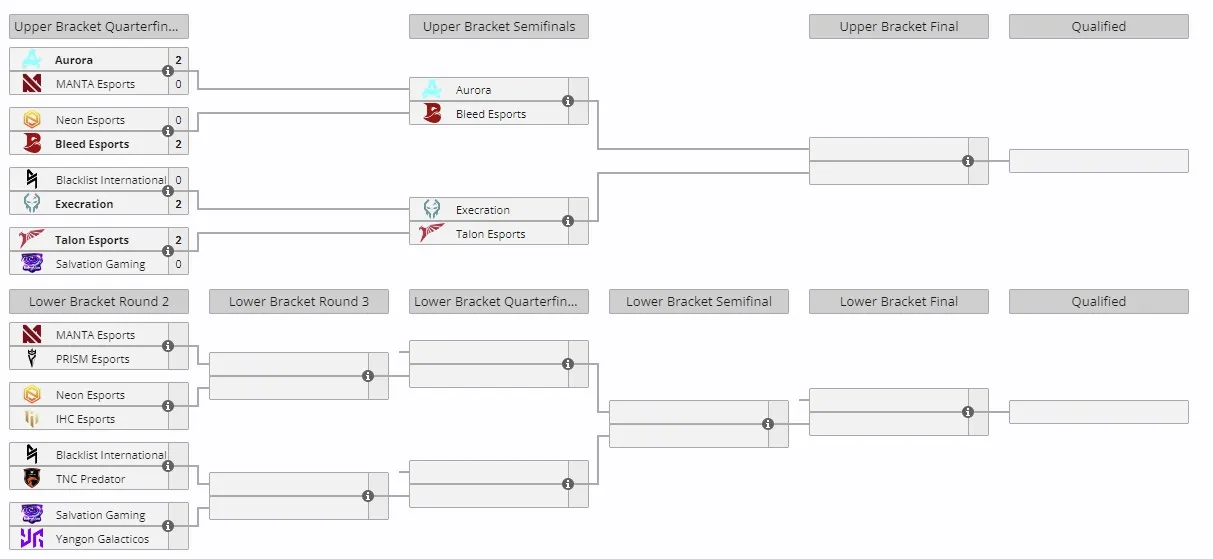Open info icon on Upper Bracket Final match
This screenshot has height=559, width=1213.
click(968, 161)
